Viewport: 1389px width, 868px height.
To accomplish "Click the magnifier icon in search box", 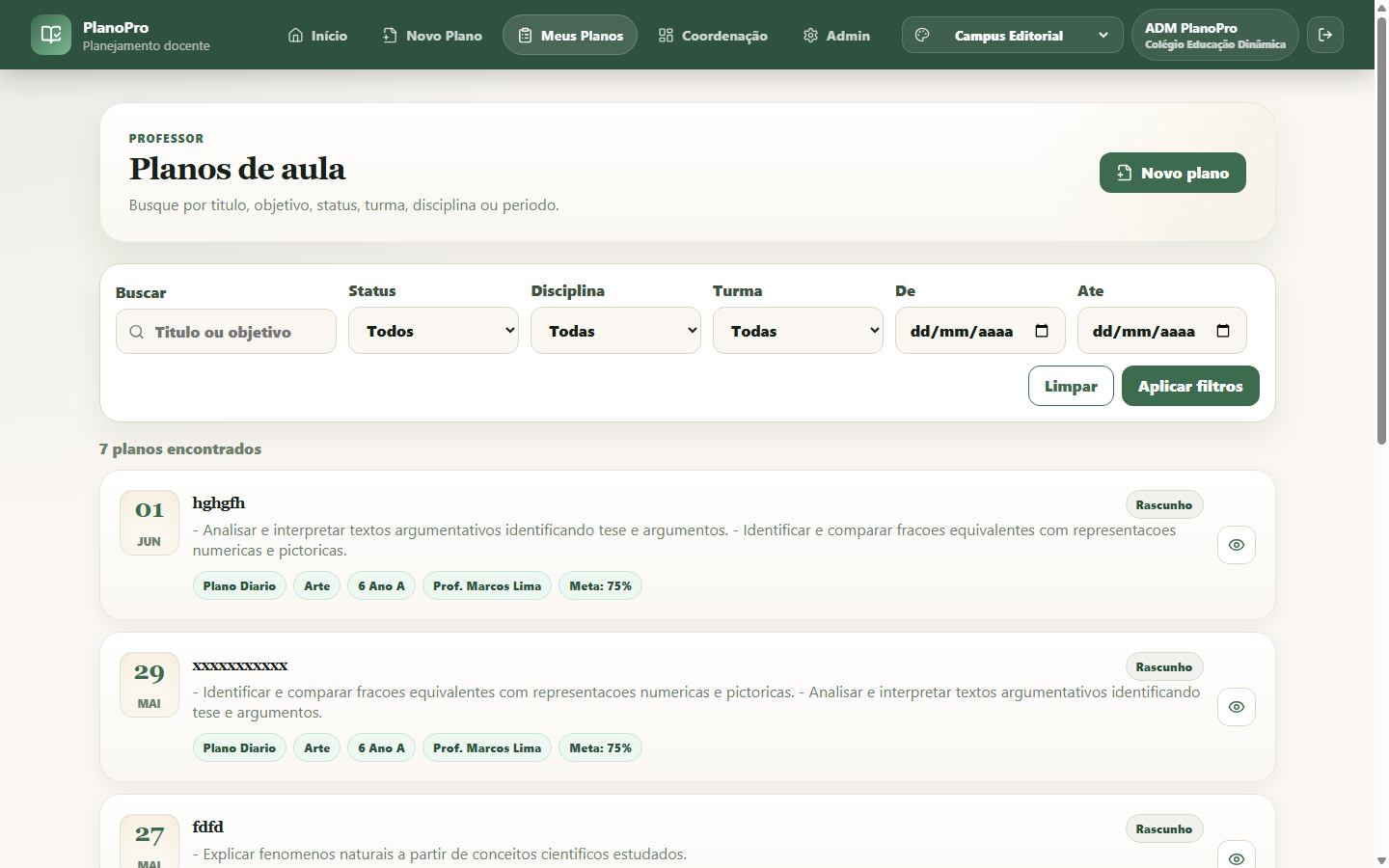I will [137, 332].
